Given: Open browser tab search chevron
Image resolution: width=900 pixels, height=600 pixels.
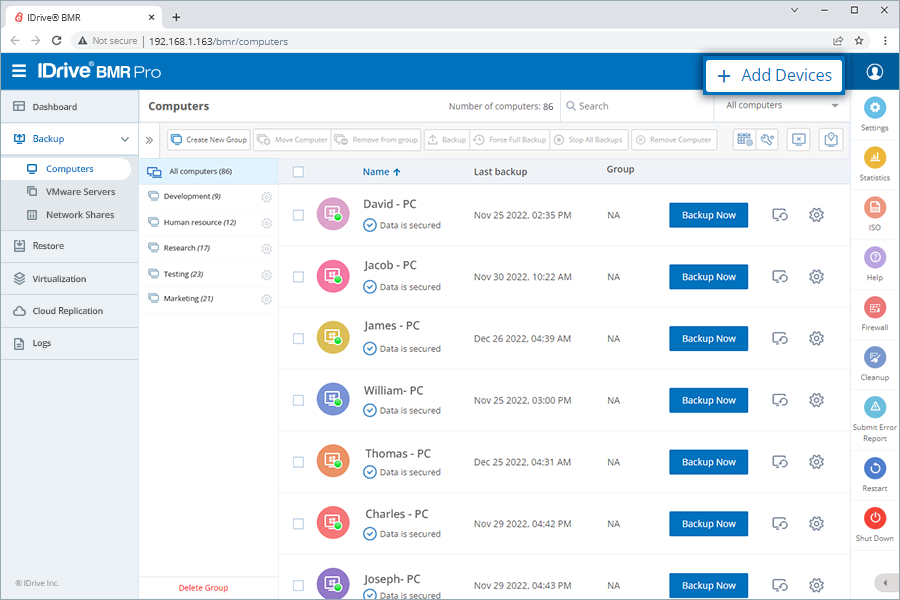Looking at the screenshot, I should (794, 10).
